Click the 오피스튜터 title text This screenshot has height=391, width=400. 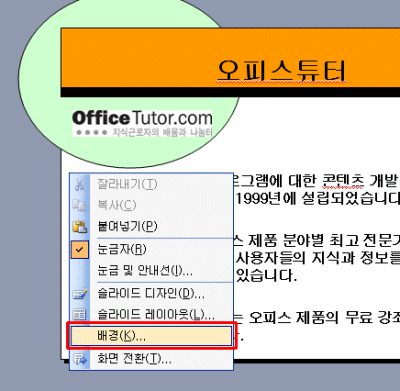(x=281, y=71)
